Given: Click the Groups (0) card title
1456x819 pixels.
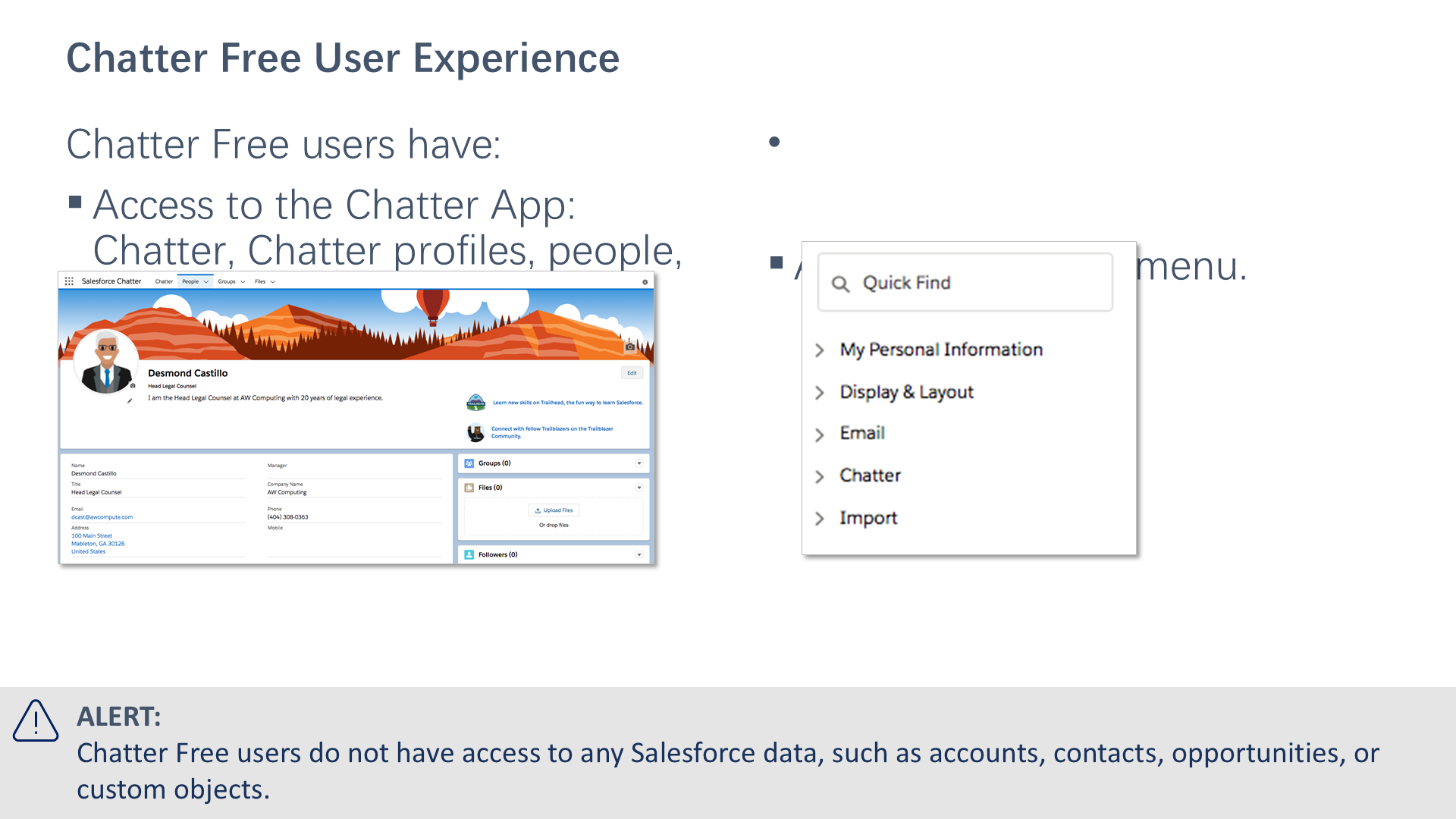Looking at the screenshot, I should point(494,463).
